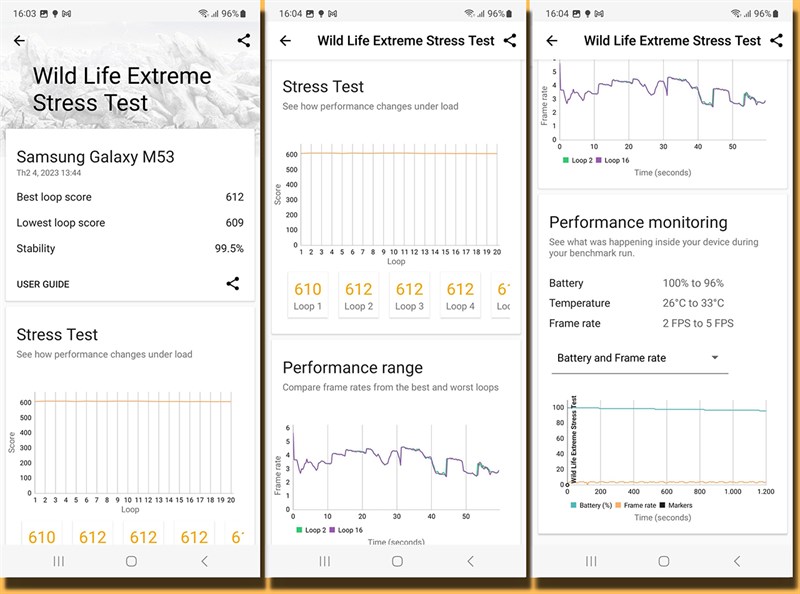Tap back arrow on first phone screen
This screenshot has height=594, width=800.
pos(19,41)
